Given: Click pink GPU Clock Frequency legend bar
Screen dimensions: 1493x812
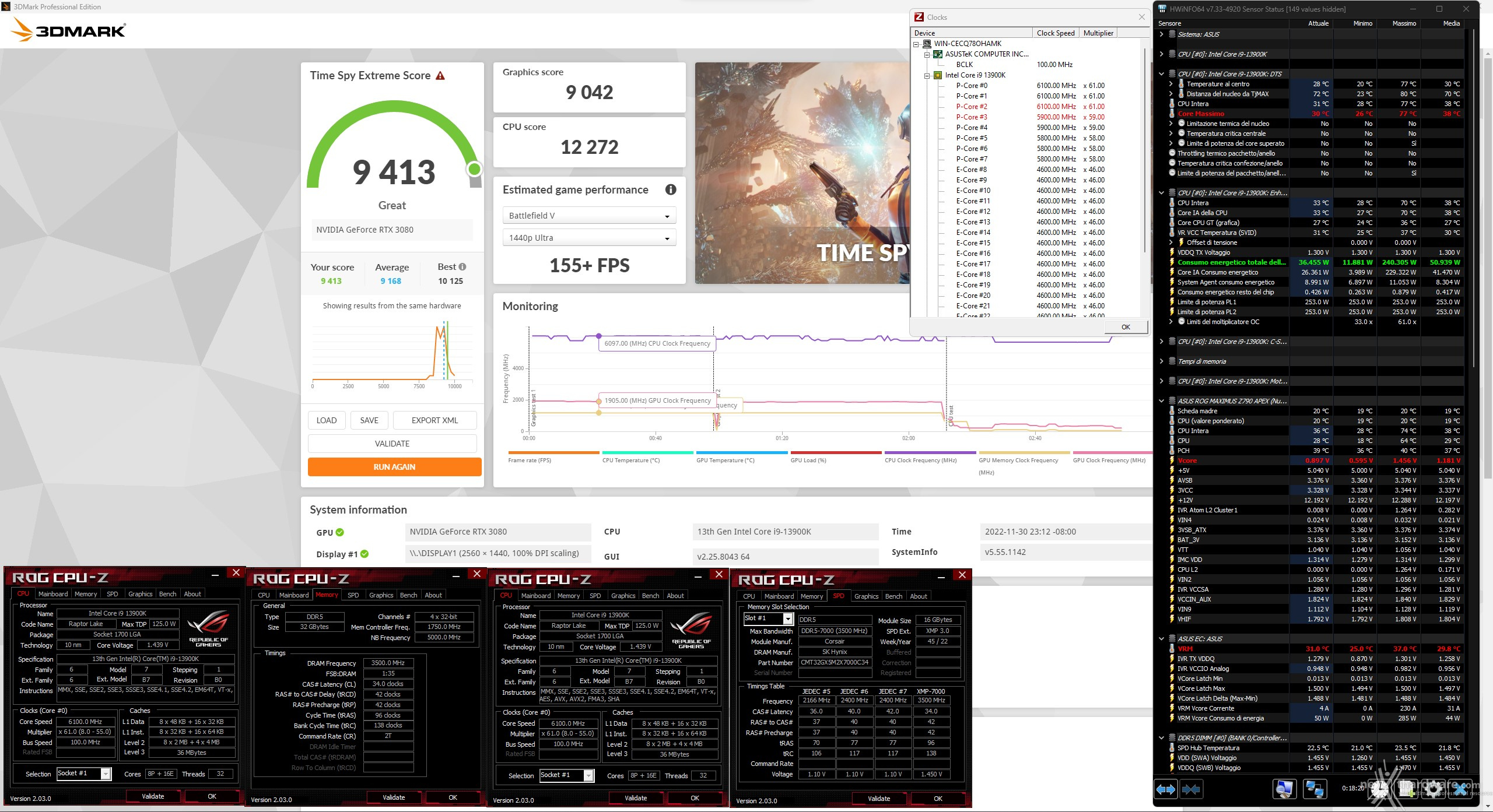Looking at the screenshot, I should coord(1113,452).
